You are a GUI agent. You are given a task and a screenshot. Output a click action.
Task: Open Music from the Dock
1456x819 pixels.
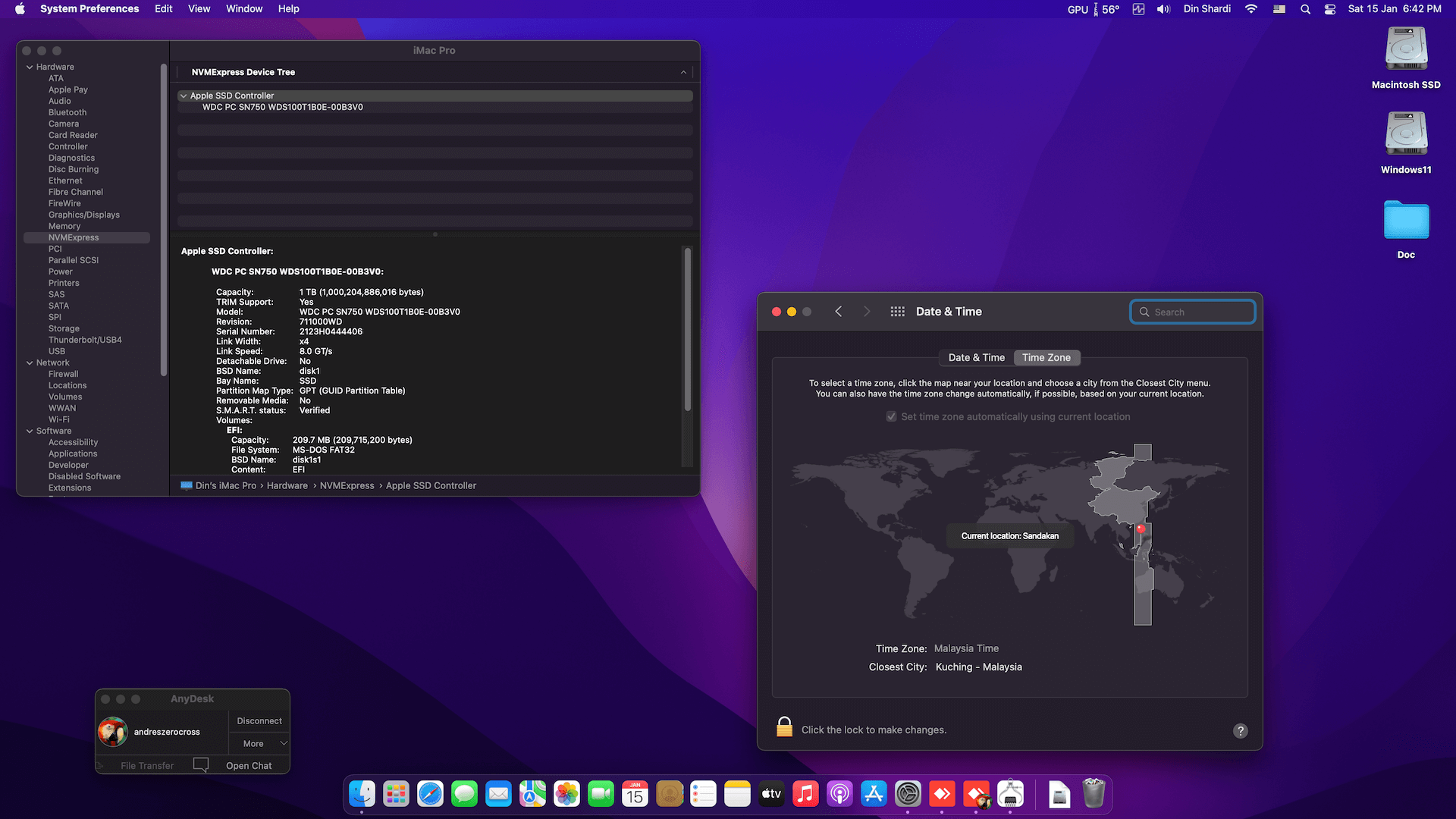coord(805,794)
